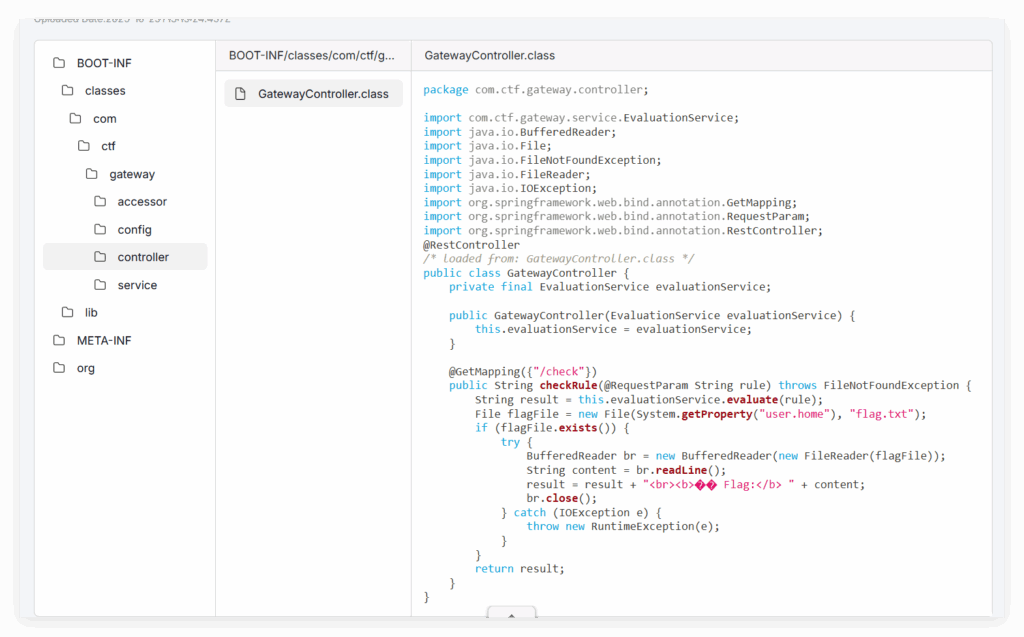Screen dimensions: 1024x637
Task: Click the META-INF folder icon
Action: click(x=59, y=341)
